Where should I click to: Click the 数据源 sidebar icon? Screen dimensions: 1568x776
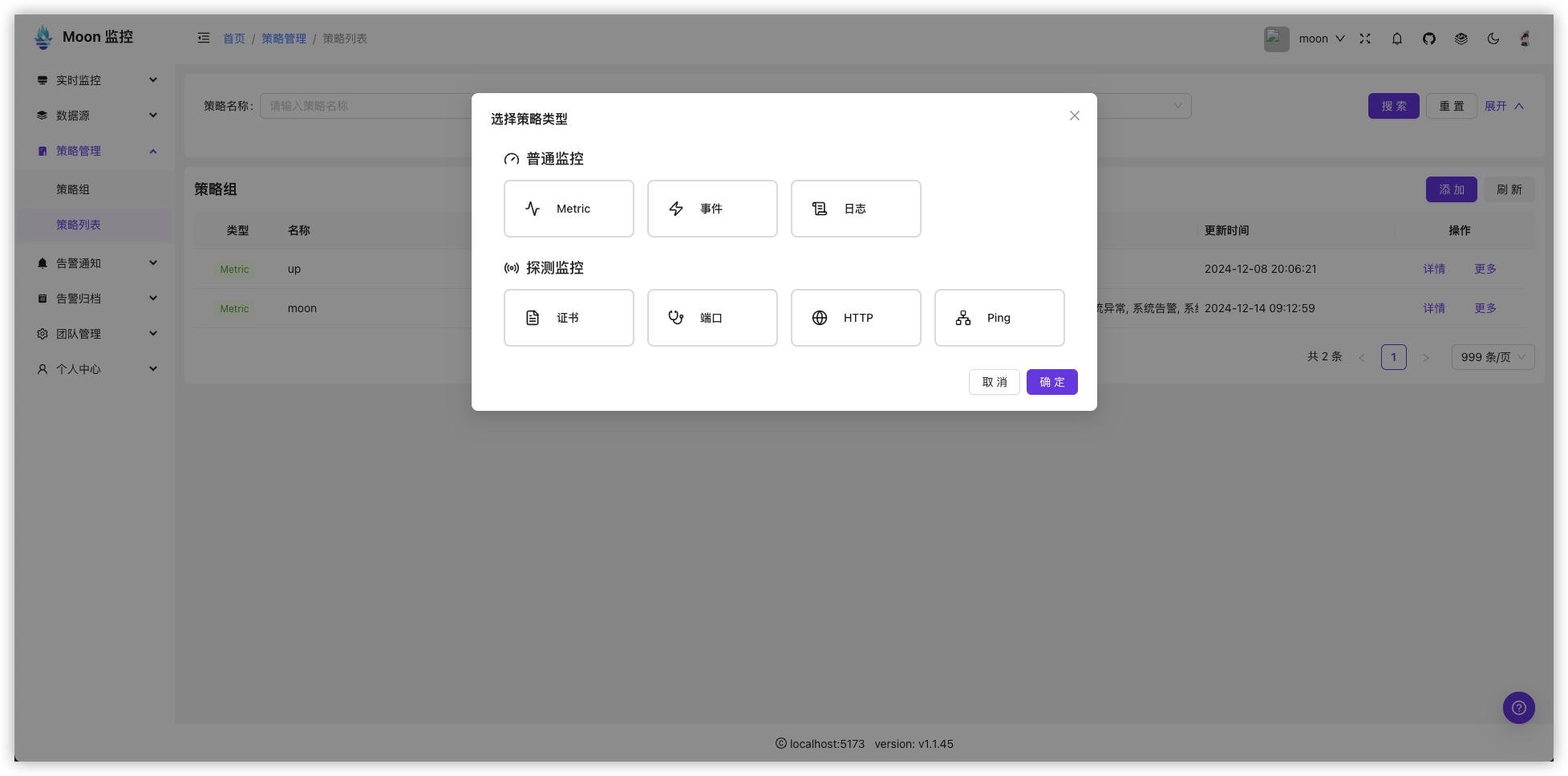[x=43, y=116]
